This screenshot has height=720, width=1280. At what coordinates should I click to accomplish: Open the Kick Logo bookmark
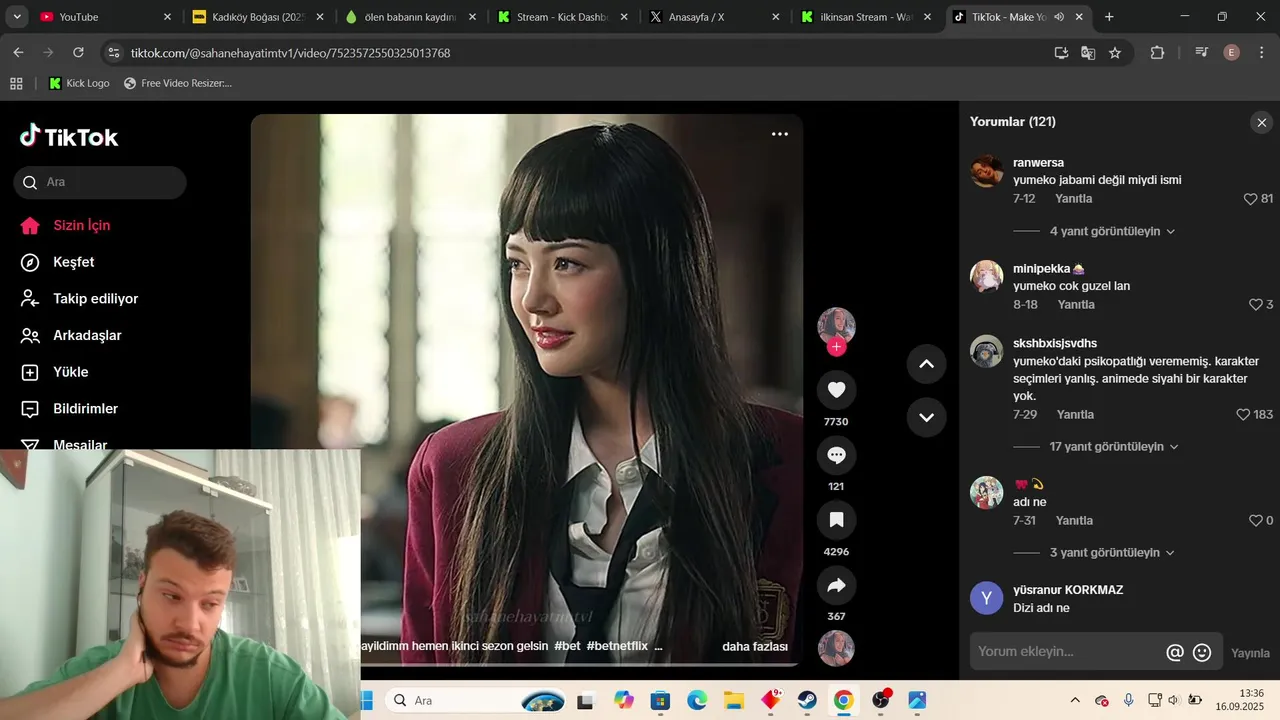point(79,83)
